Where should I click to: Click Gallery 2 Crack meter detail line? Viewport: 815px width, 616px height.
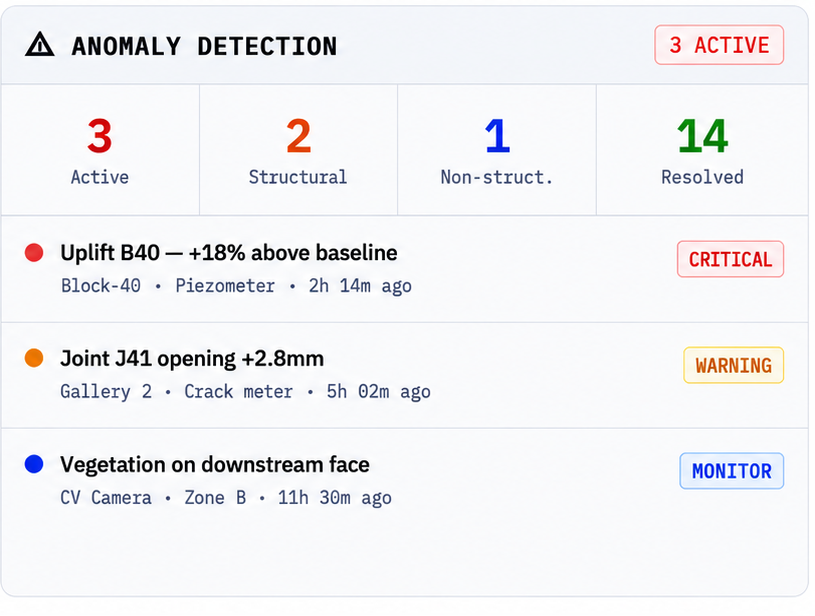point(245,391)
